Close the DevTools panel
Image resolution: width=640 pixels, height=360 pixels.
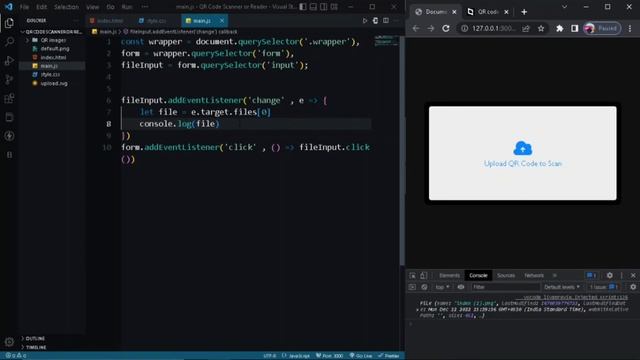coord(633,276)
